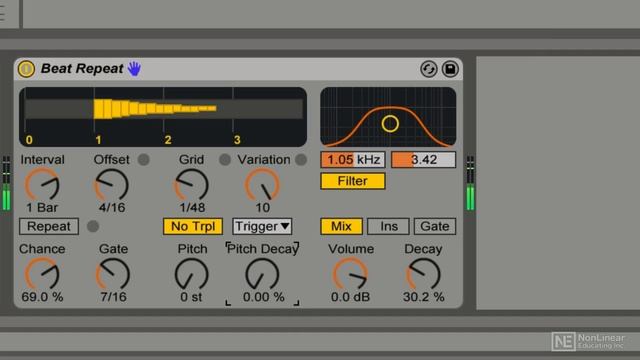Click the 3.42 filter width field

point(423,160)
